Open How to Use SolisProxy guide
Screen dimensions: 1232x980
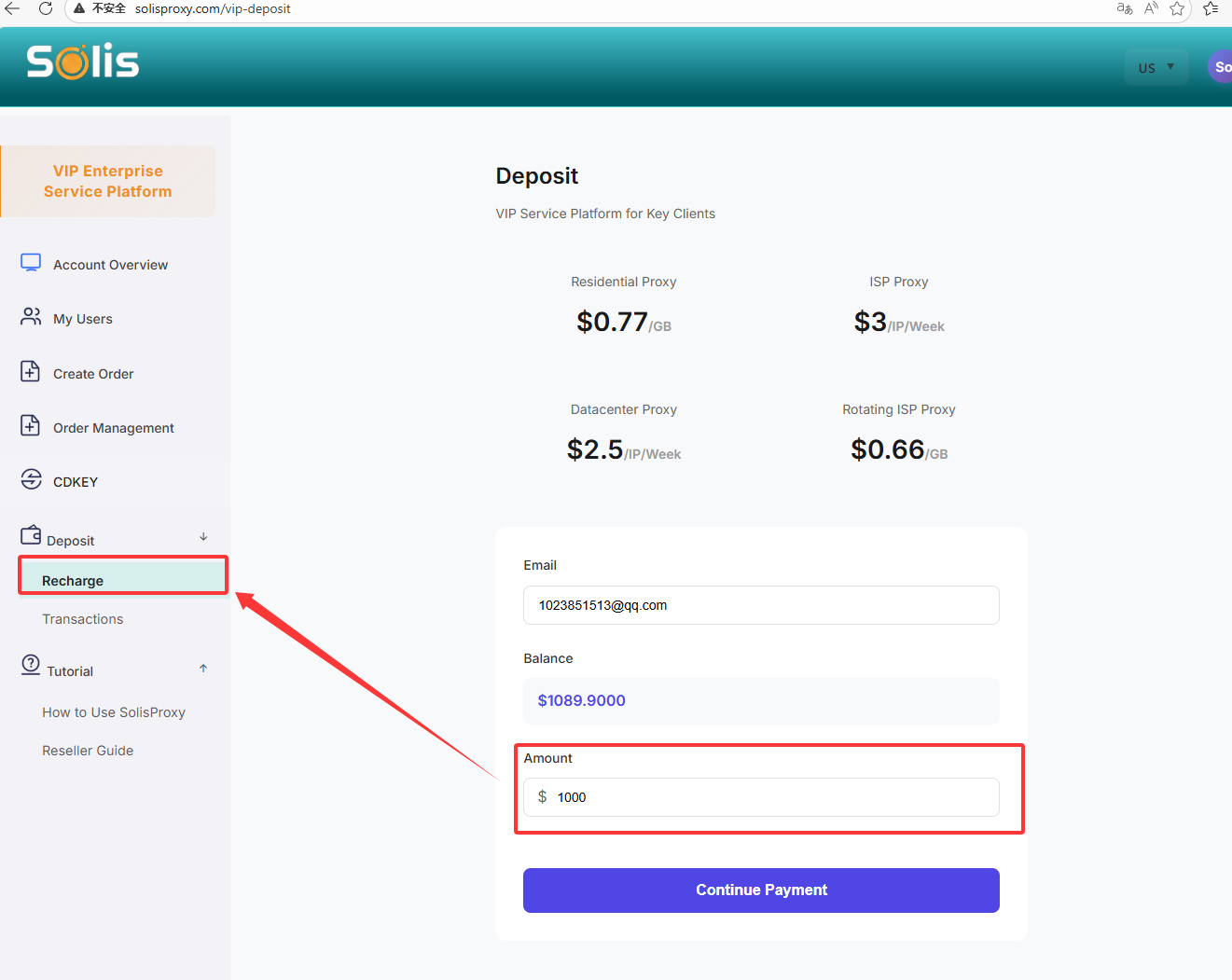tap(114, 712)
